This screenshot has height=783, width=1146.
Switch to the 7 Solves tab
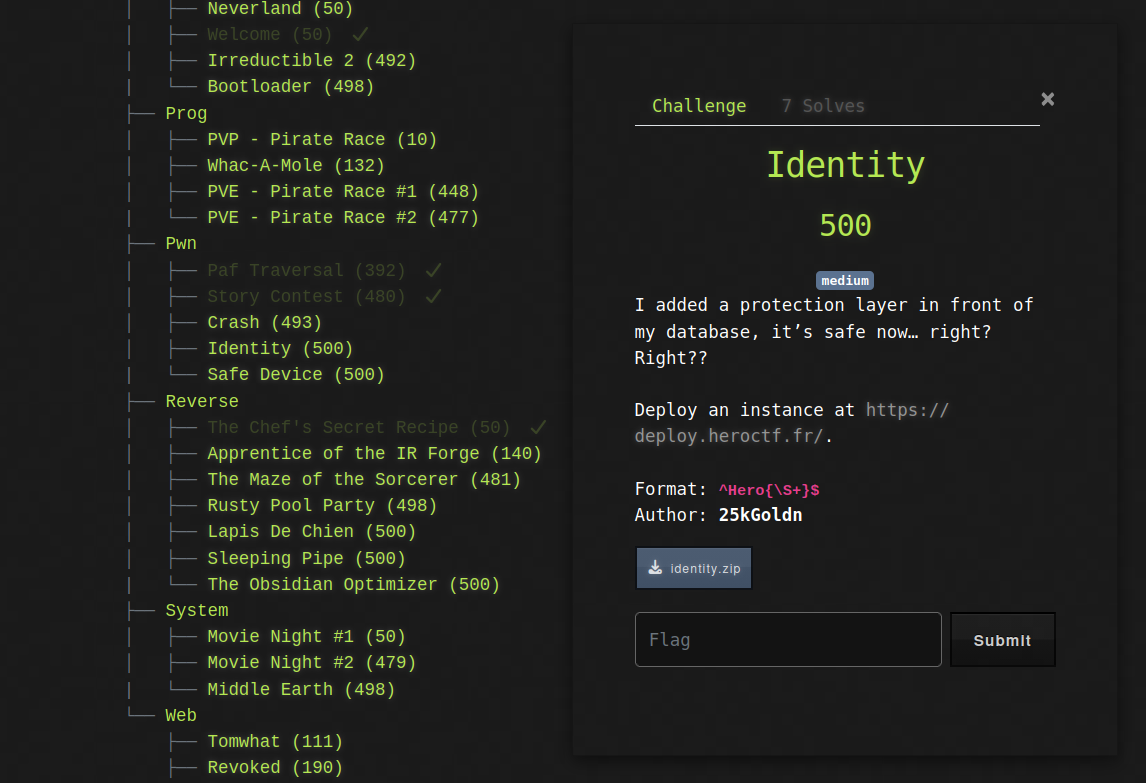point(822,106)
